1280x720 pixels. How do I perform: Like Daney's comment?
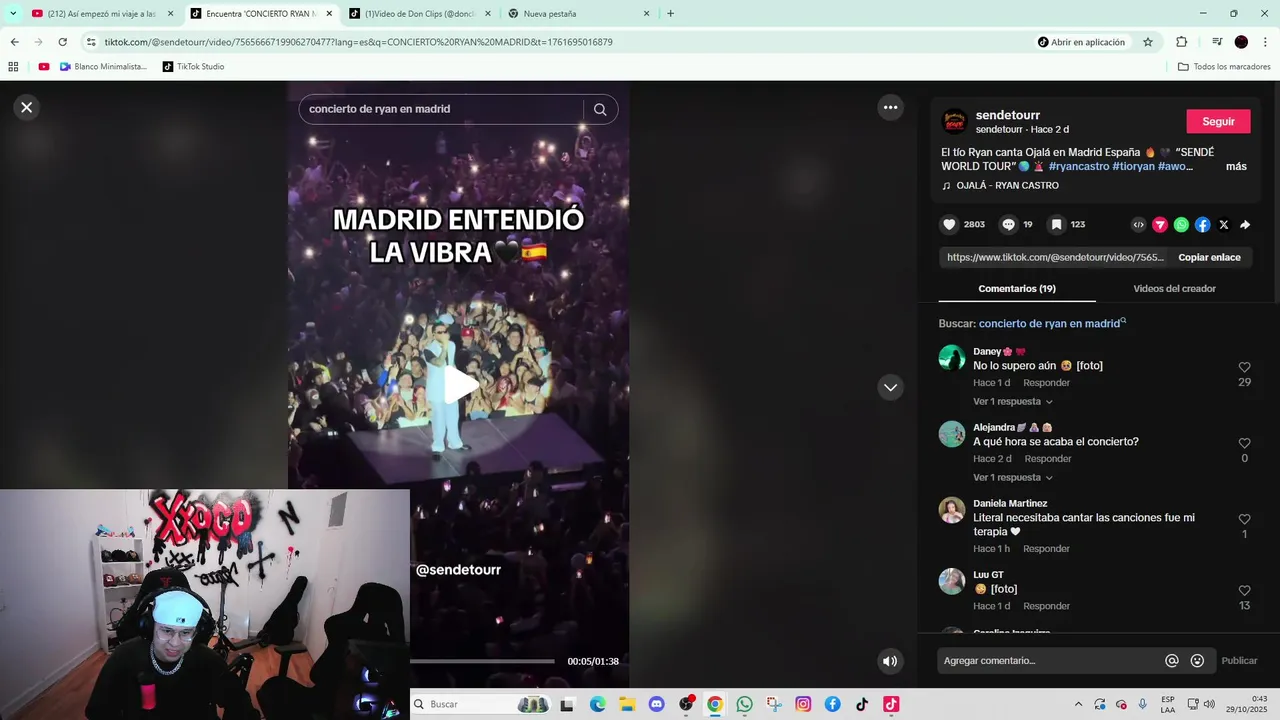pyautogui.click(x=1244, y=368)
